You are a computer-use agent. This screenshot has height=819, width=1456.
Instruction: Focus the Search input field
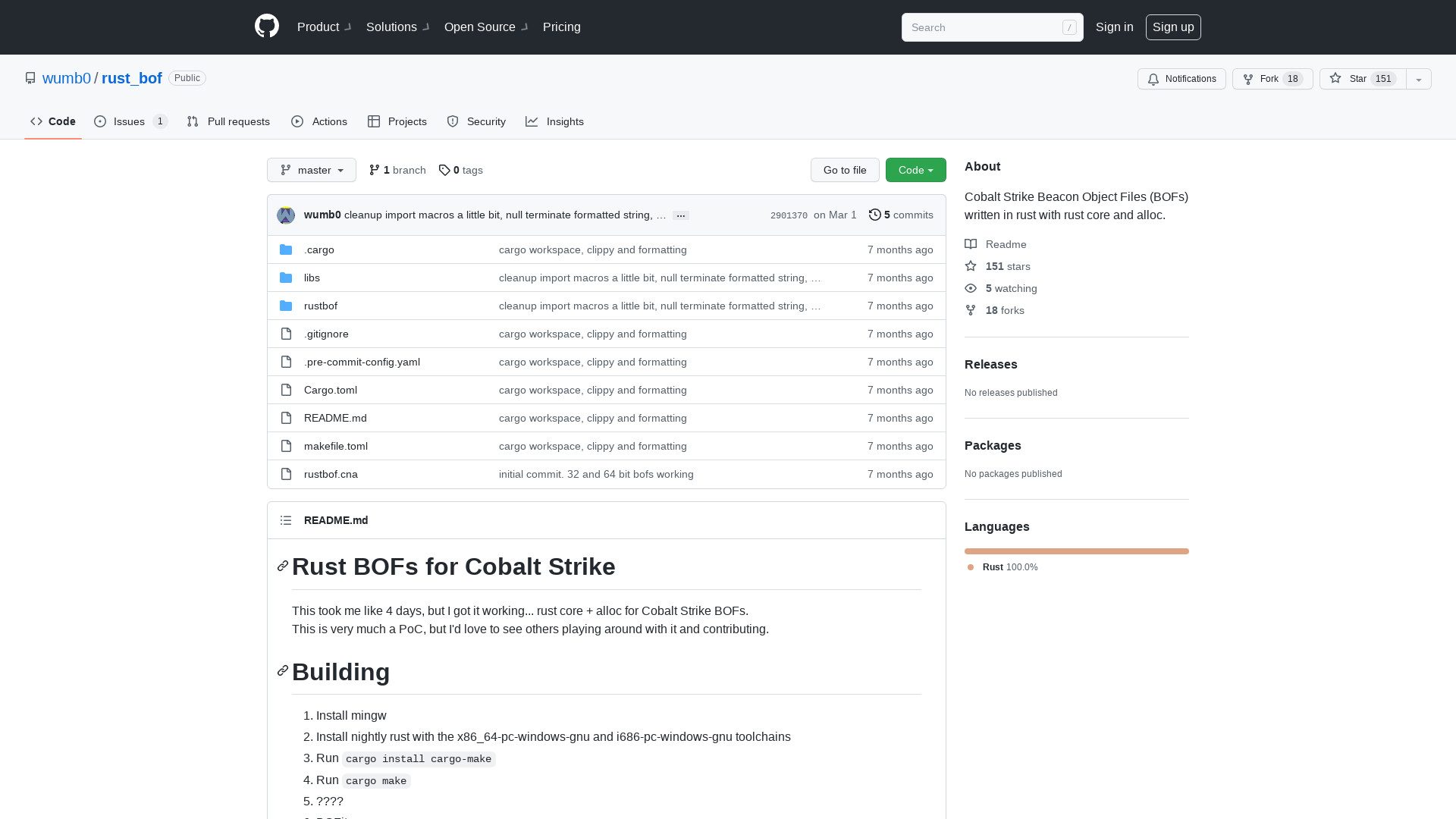pos(992,27)
